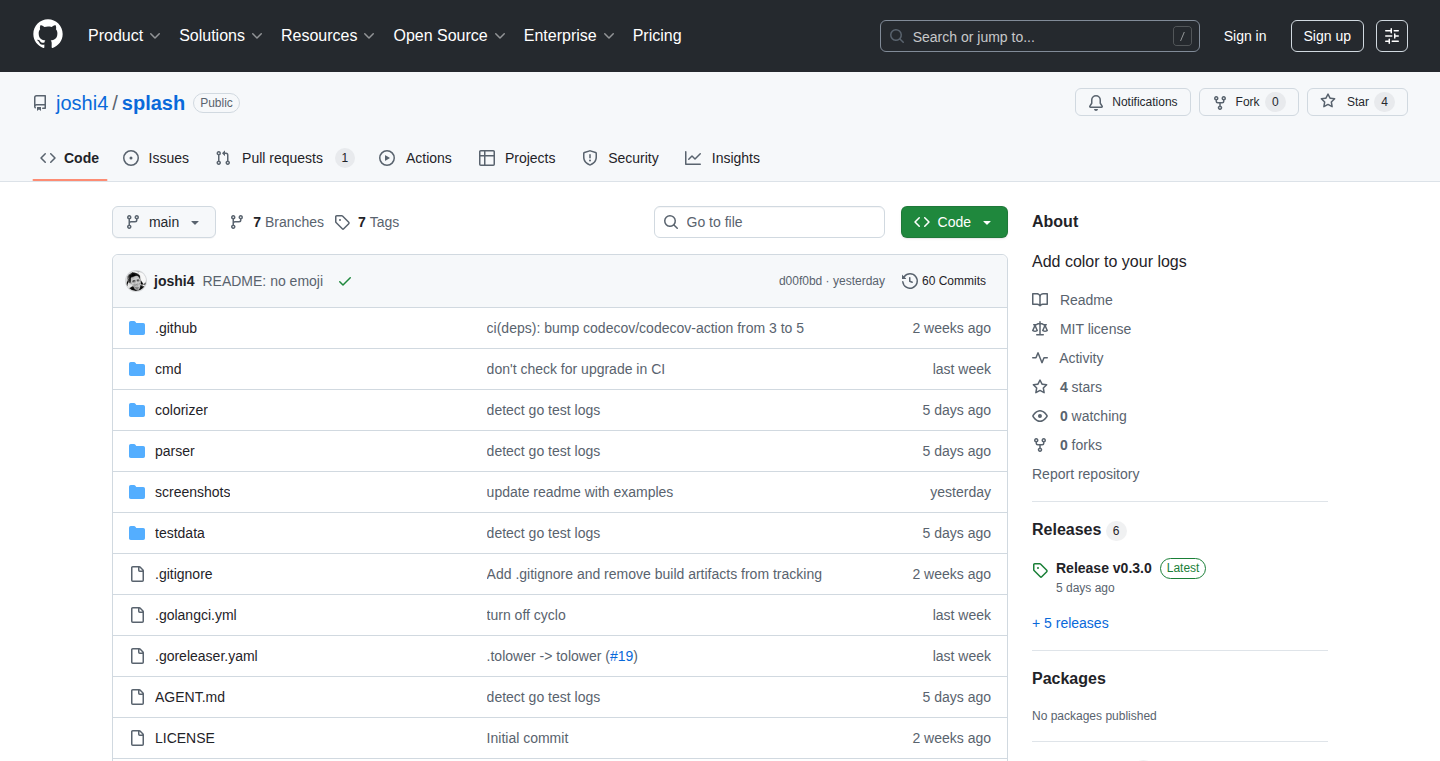Open commit 'turn off cyclo'
The width and height of the screenshot is (1440, 761).
526,615
